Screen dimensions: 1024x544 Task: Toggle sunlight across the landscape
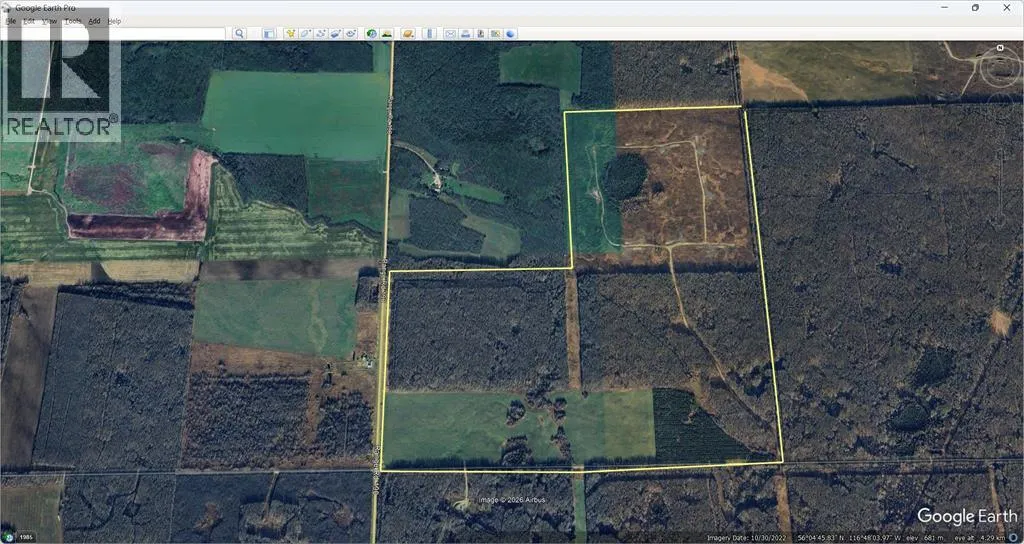click(x=385, y=33)
